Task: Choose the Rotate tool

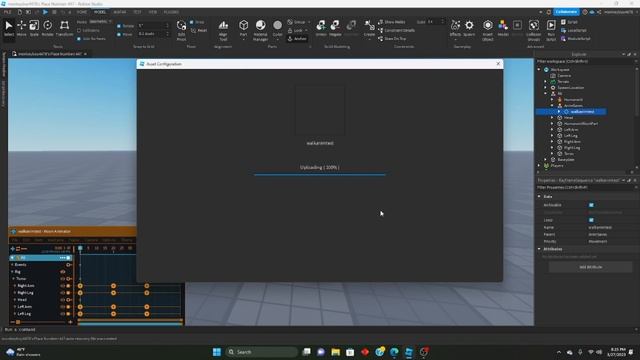Action: pos(47,29)
